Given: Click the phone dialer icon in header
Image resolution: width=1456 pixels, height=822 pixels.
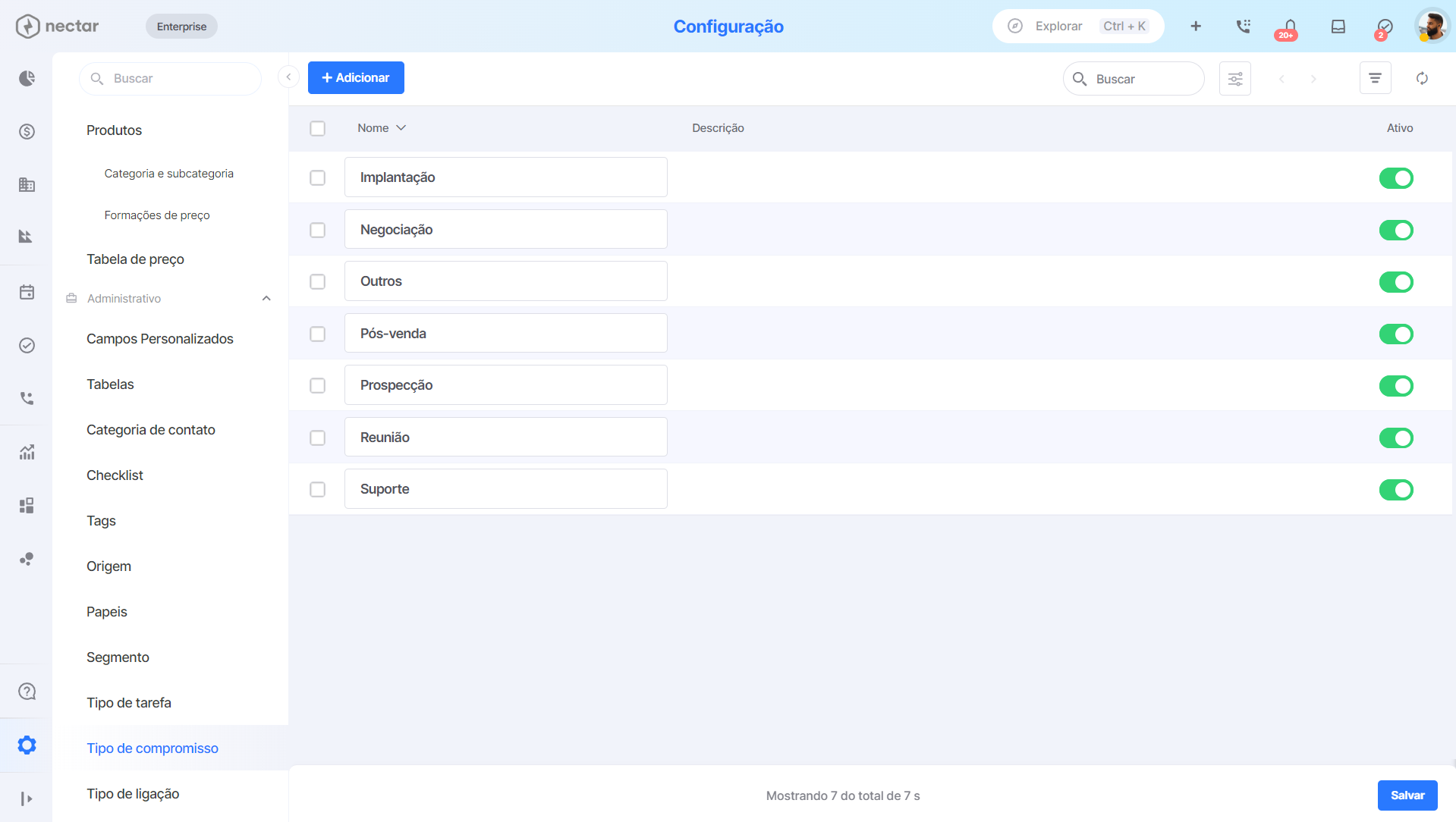Looking at the screenshot, I should (1243, 27).
